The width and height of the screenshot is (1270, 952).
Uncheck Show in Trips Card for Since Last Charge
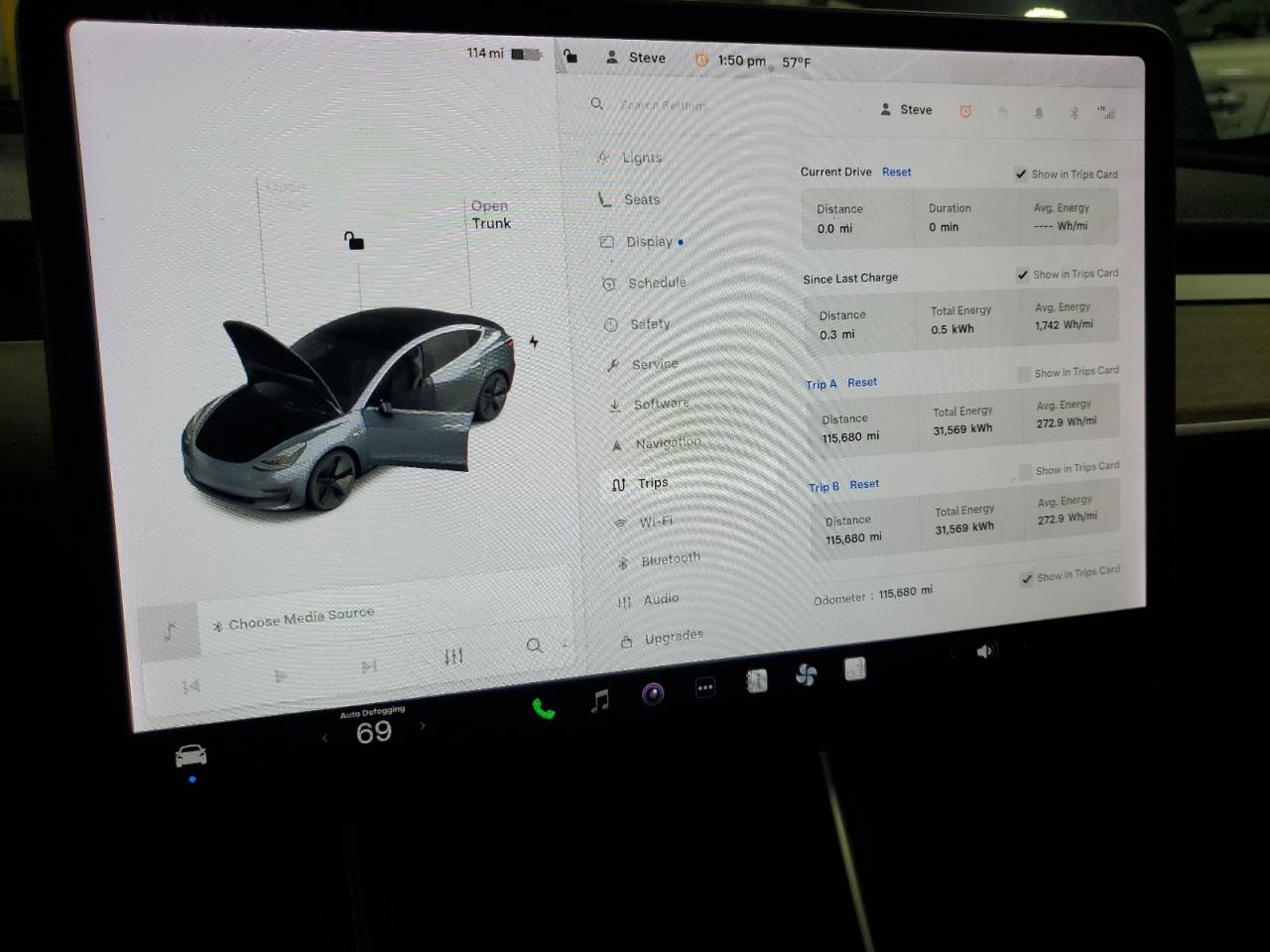1022,275
